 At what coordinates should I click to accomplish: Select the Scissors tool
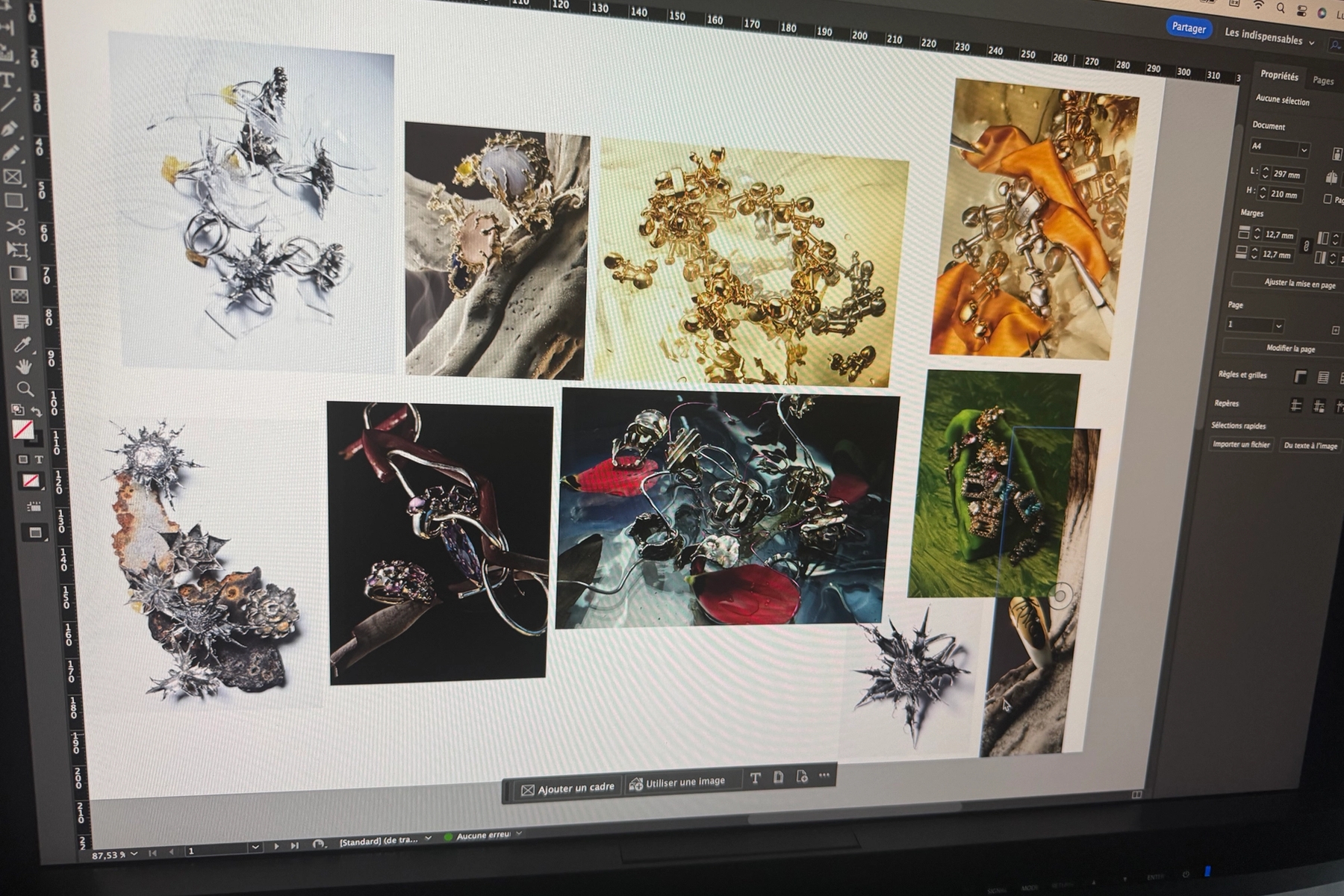pos(15,225)
